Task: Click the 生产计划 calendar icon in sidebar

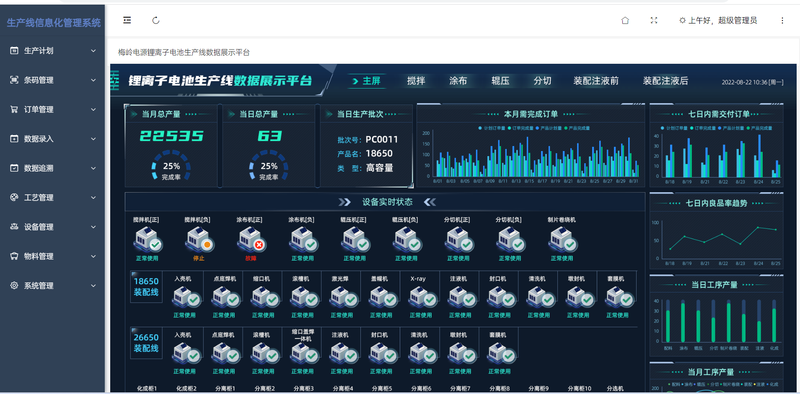Action: pos(14,51)
